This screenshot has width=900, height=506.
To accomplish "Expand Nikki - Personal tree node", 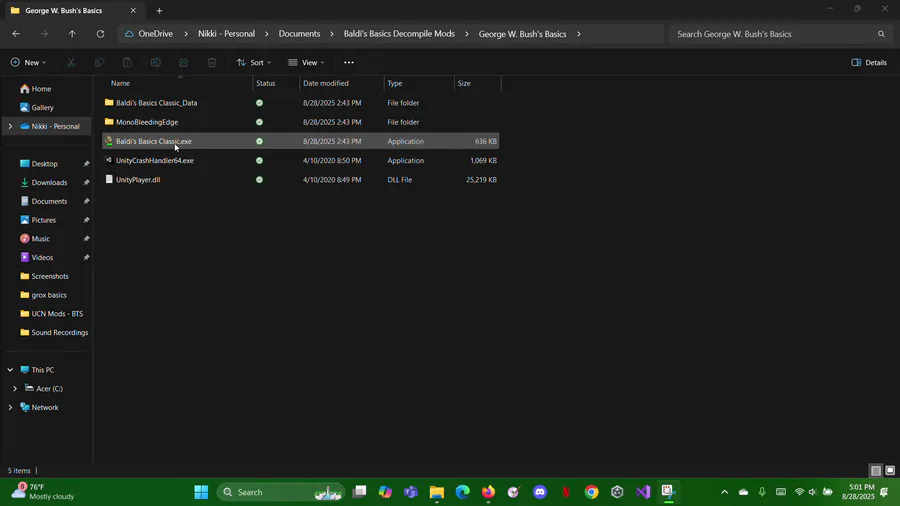I will coord(10,126).
